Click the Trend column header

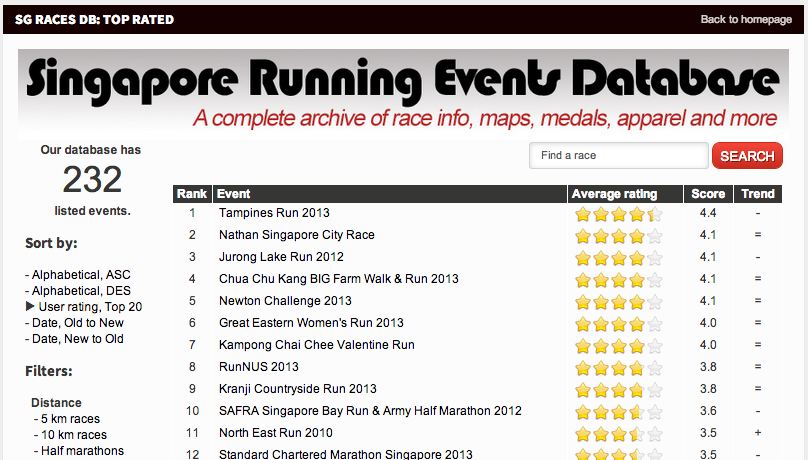click(x=758, y=194)
